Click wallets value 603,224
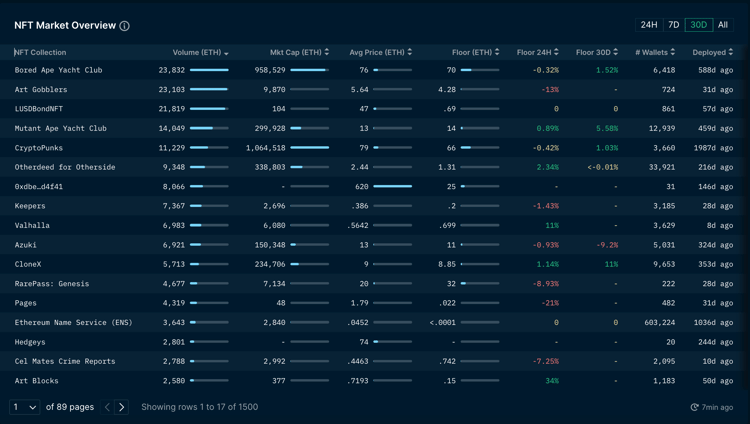 [x=660, y=323]
